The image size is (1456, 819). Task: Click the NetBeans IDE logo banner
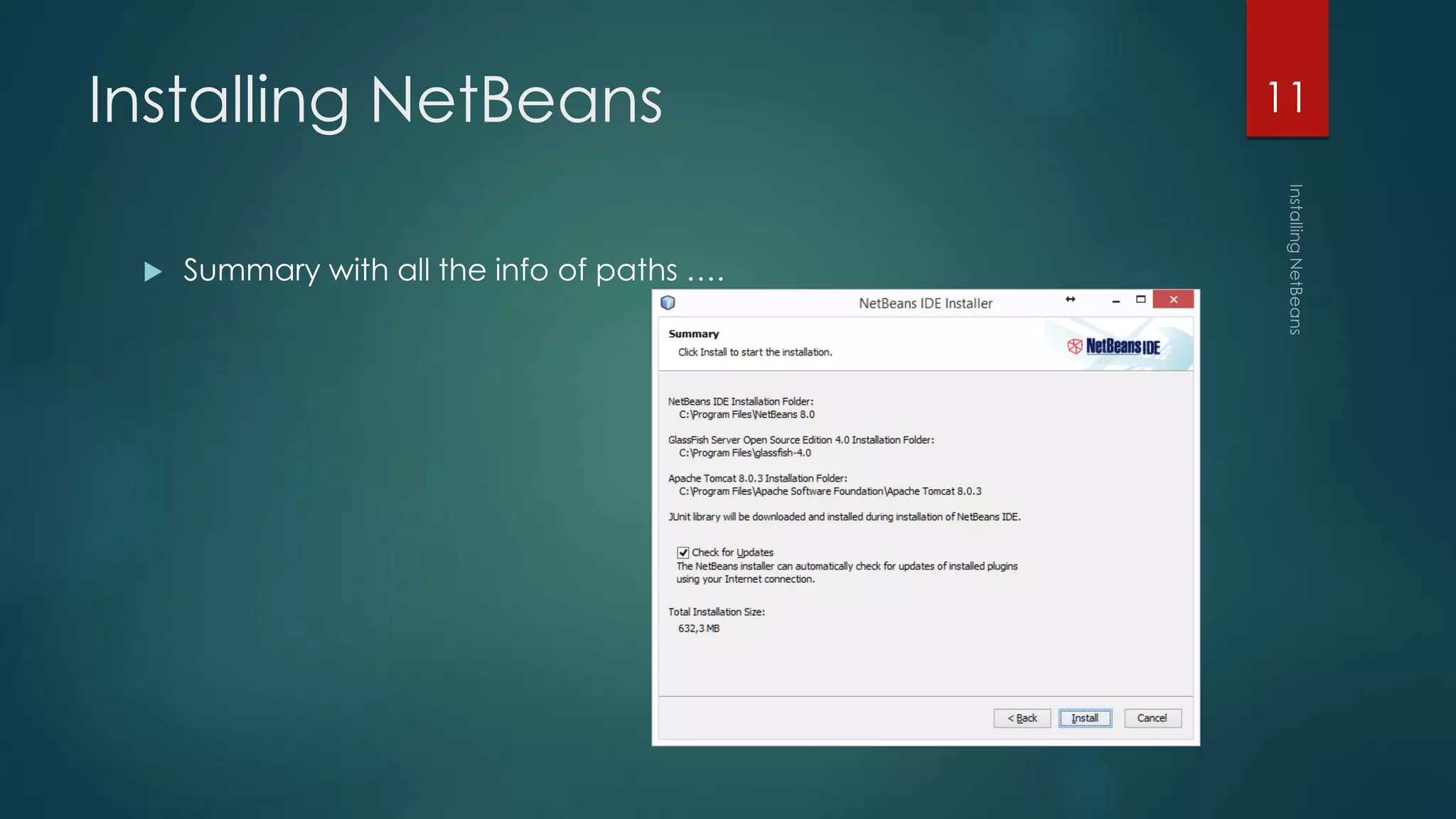(1123, 346)
